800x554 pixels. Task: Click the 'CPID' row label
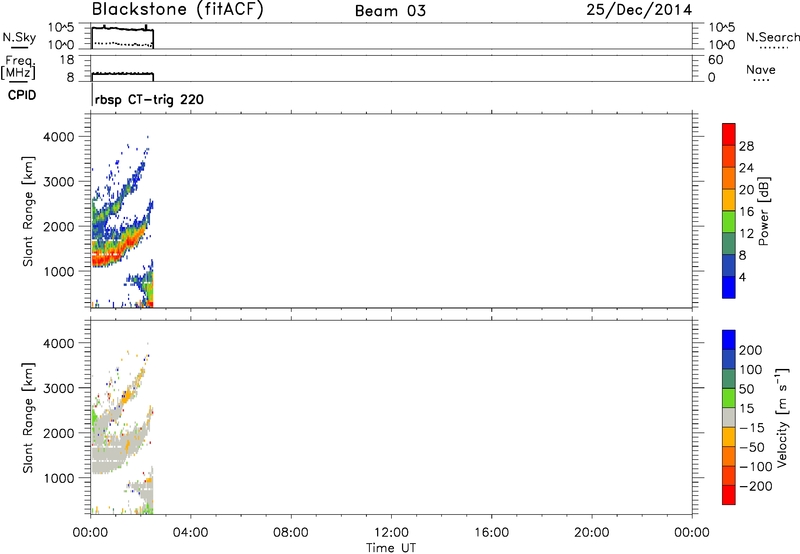(x=22, y=95)
